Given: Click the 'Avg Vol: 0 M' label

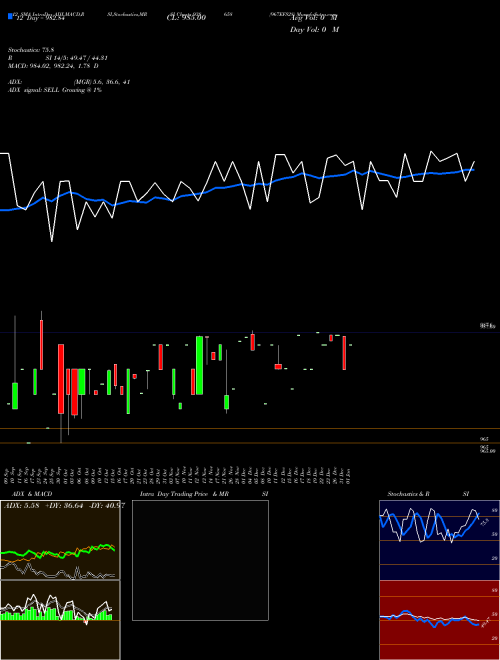Looking at the screenshot, I should 314,18.
